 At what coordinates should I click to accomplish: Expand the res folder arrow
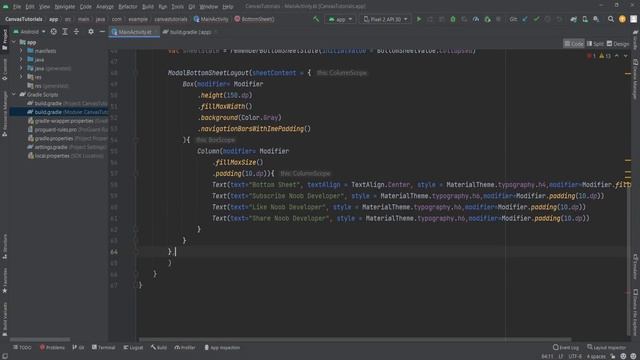coord(21,77)
